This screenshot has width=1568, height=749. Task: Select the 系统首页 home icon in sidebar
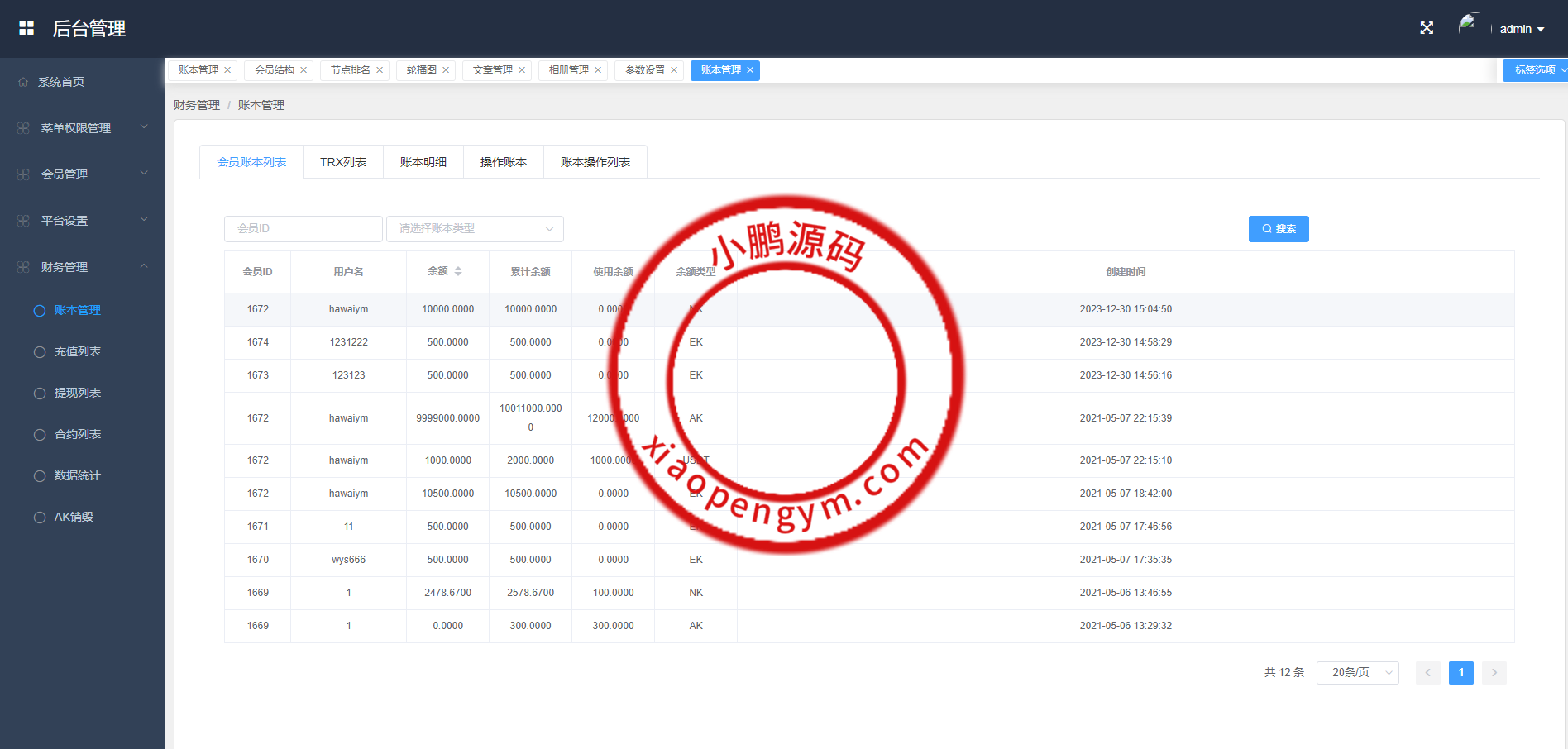[22, 81]
